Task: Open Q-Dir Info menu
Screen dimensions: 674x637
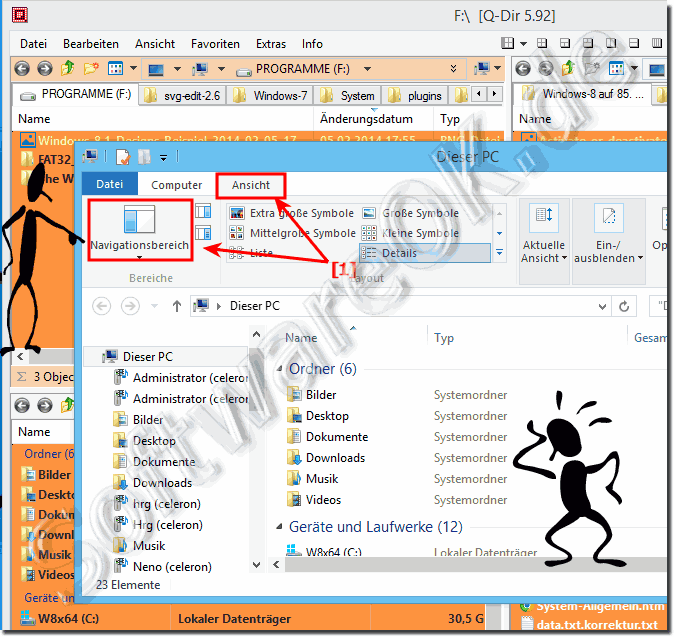Action: click(x=312, y=44)
